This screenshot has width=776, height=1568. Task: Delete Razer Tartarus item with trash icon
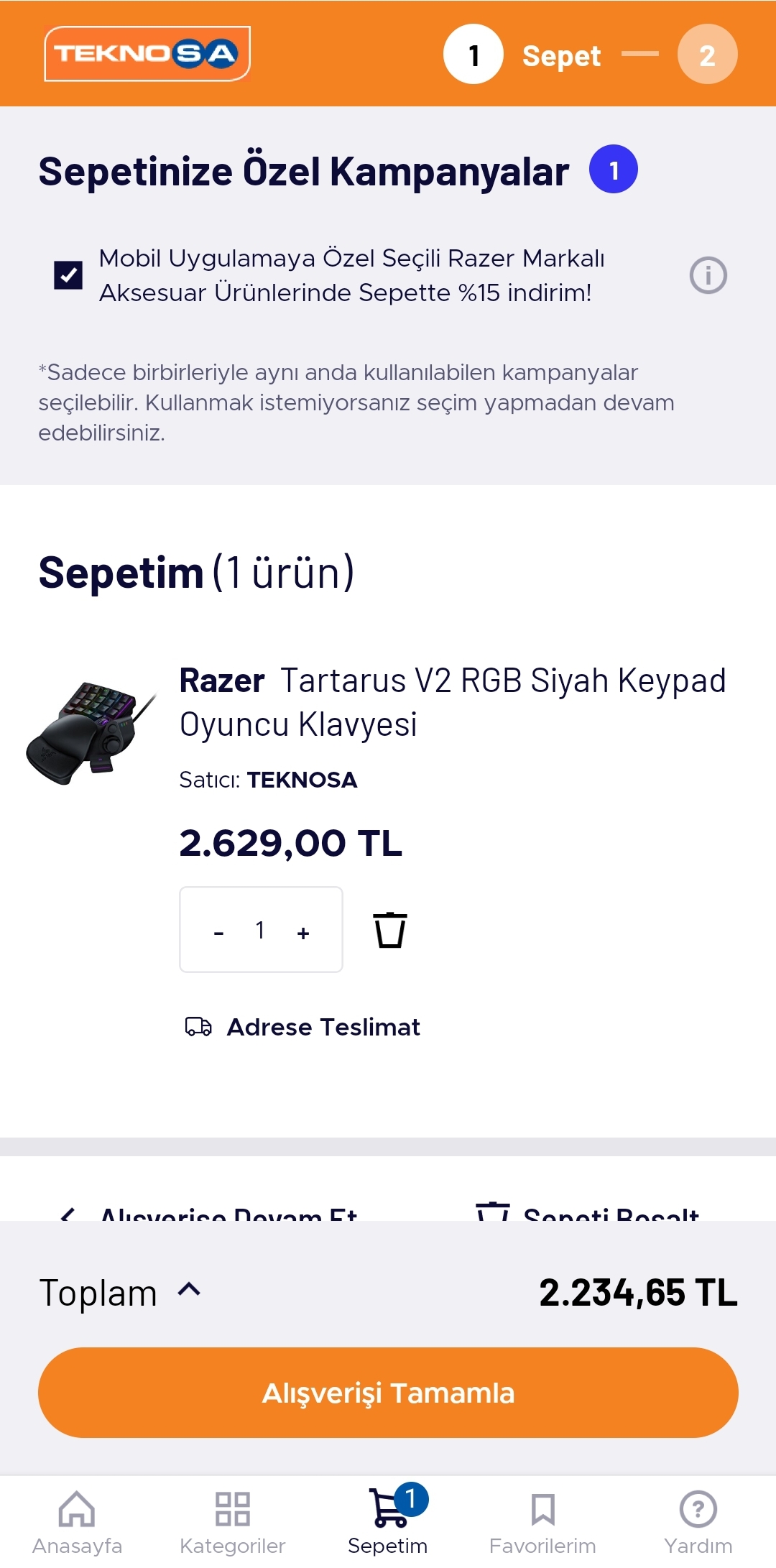pyautogui.click(x=390, y=931)
